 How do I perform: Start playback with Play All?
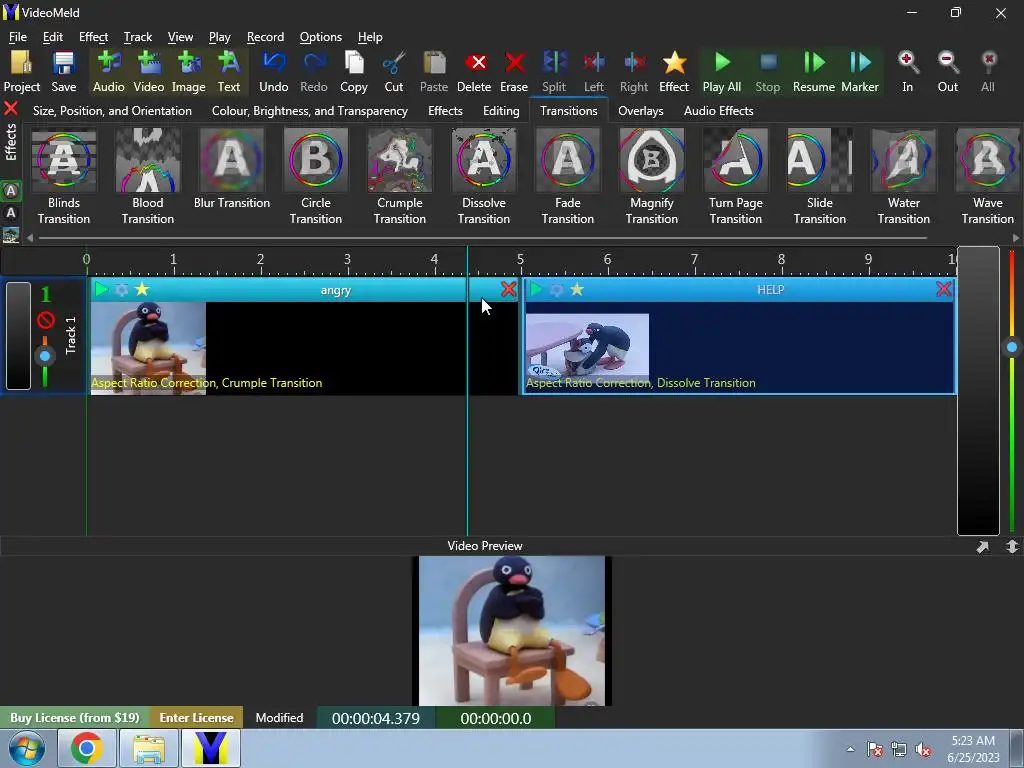click(722, 72)
